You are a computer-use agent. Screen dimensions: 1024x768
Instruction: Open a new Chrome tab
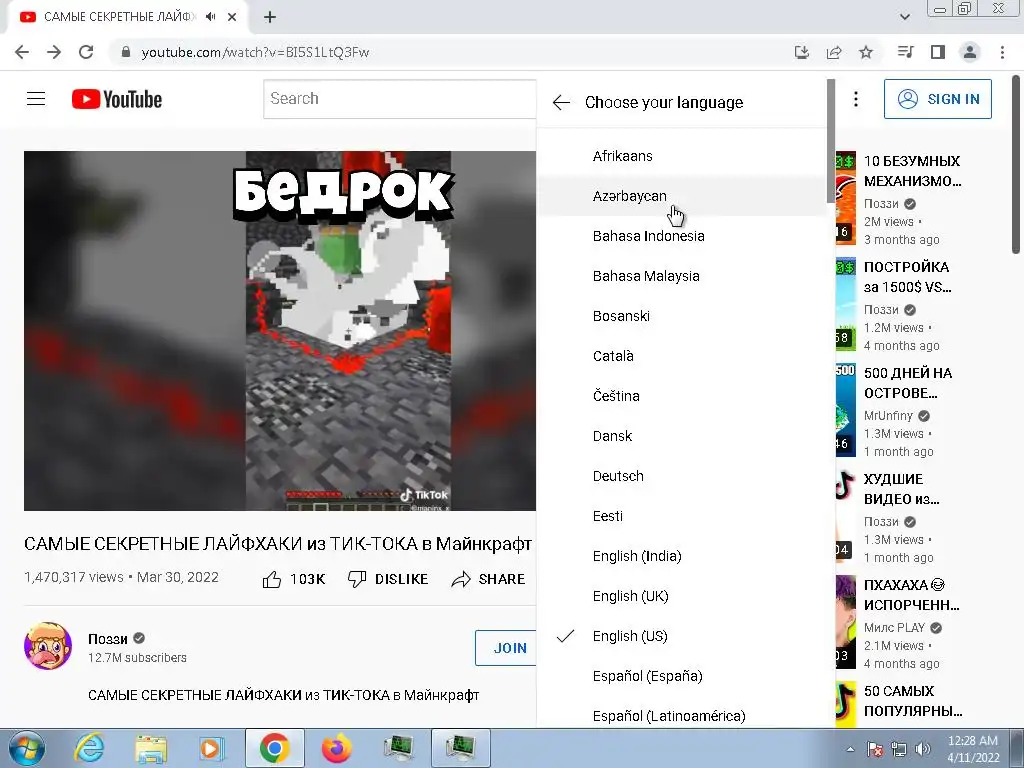click(270, 17)
